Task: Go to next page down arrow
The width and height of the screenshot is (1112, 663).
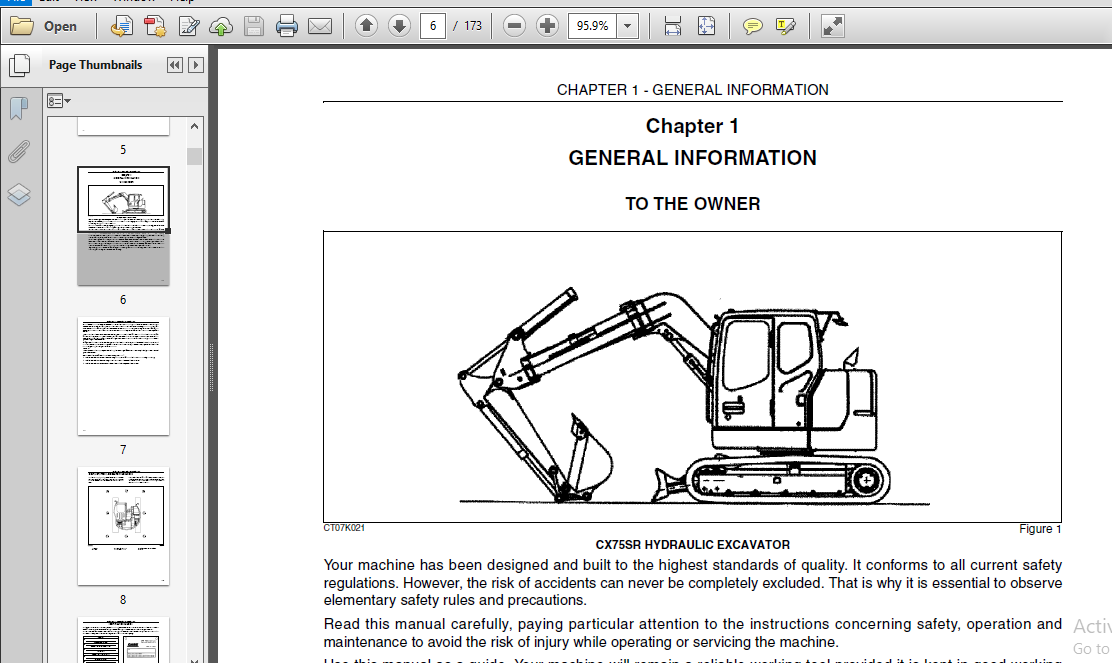Action: (x=399, y=26)
